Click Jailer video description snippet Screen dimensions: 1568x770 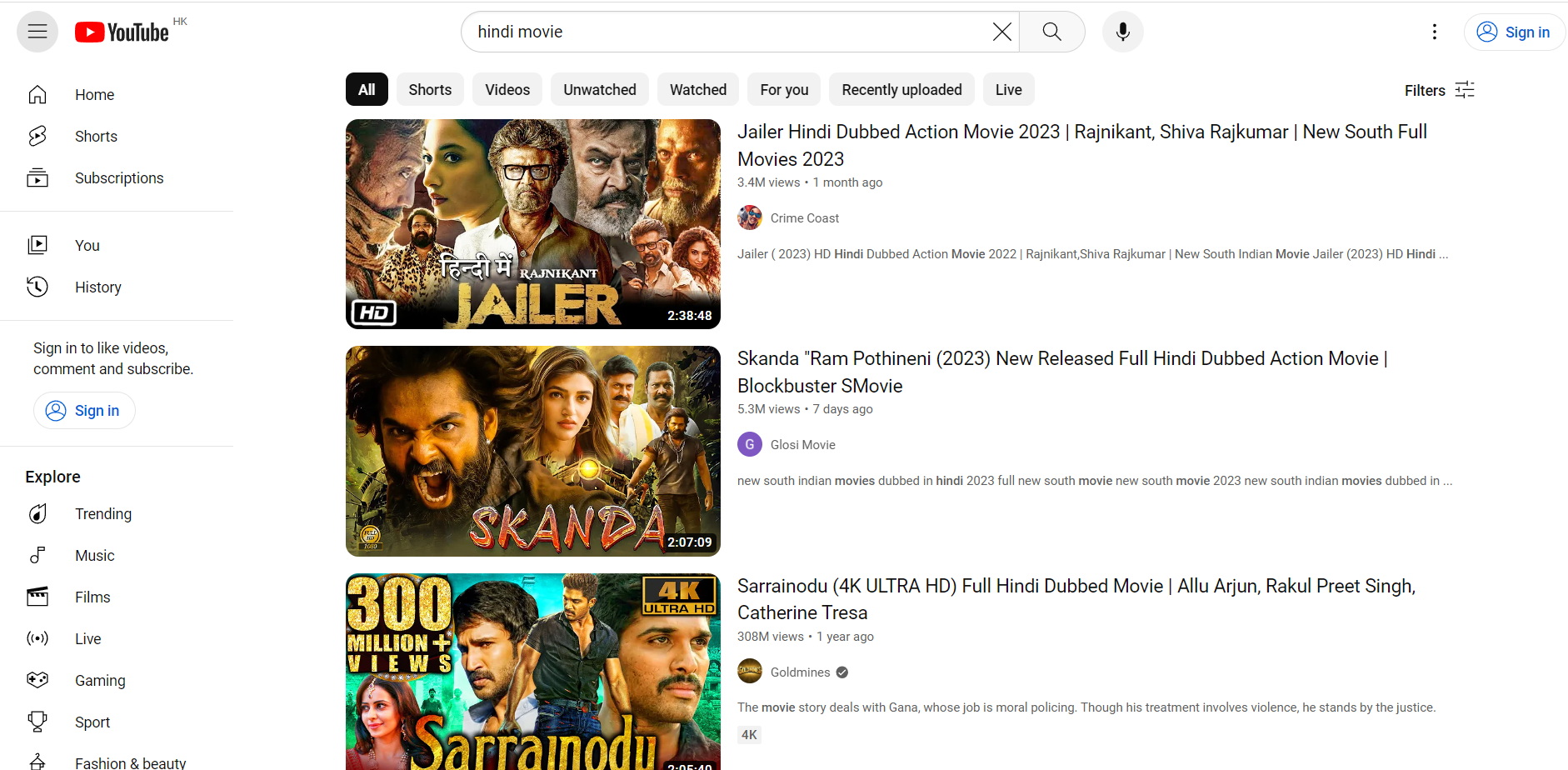pos(1093,254)
